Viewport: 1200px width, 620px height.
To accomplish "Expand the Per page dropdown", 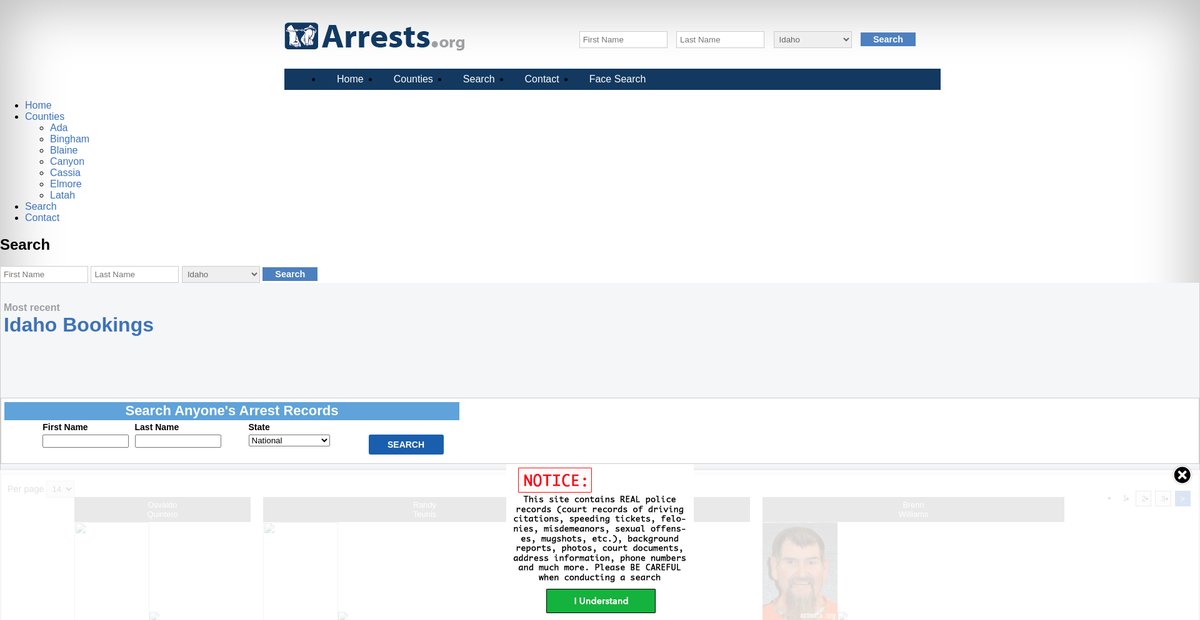I will (x=61, y=489).
